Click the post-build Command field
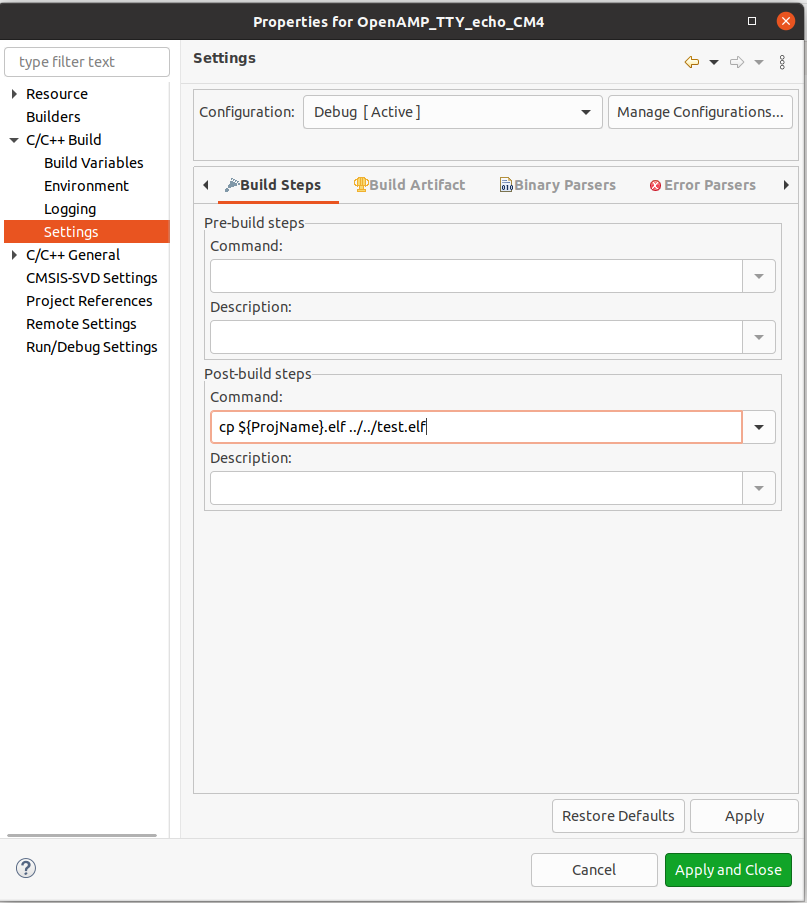 [x=476, y=427]
